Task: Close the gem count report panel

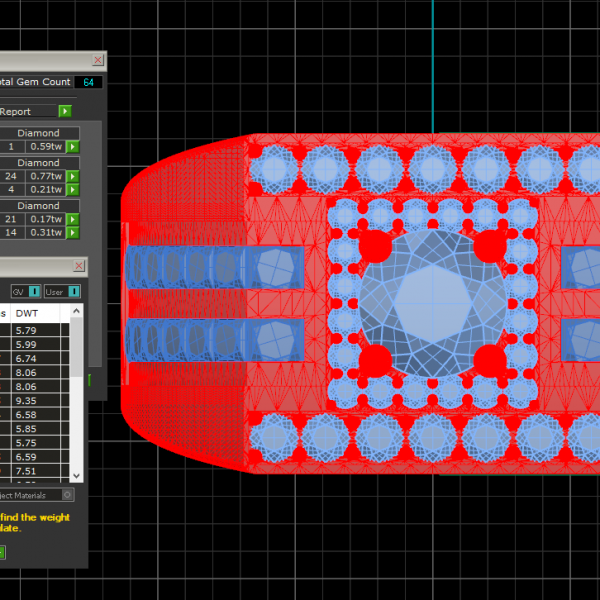Action: [x=97, y=61]
